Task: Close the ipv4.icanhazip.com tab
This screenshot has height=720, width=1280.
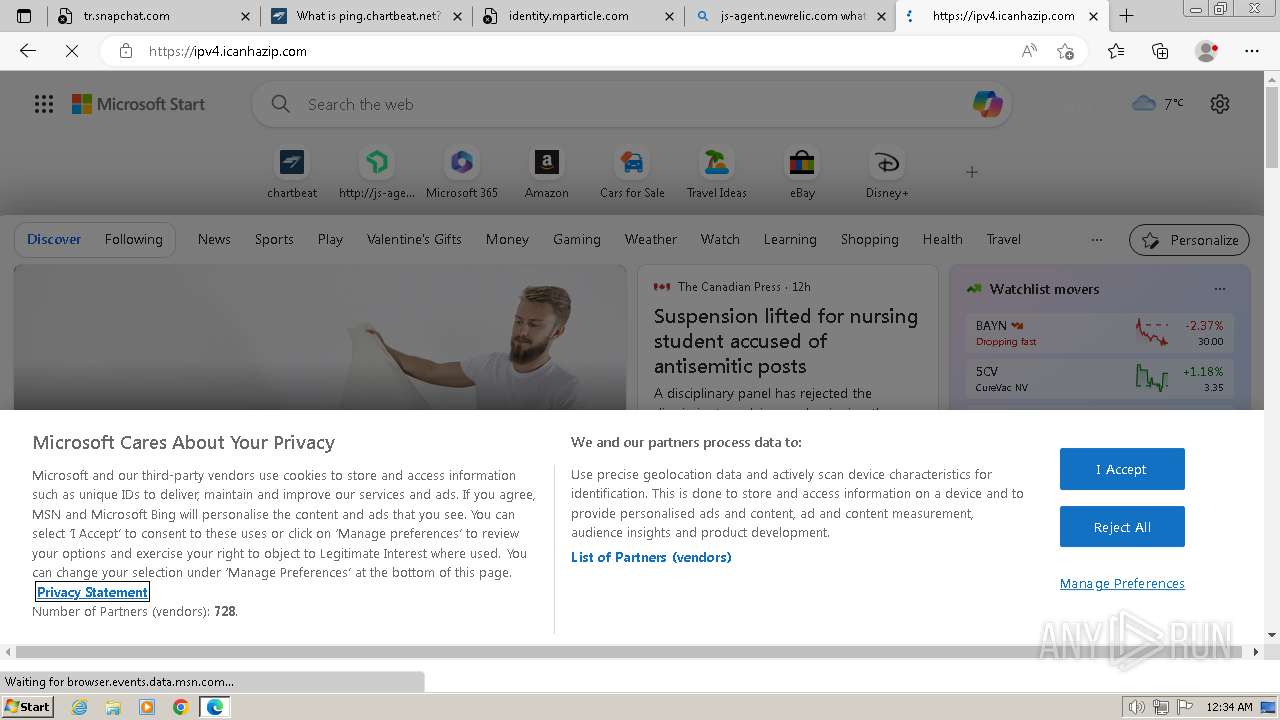Action: click(x=1093, y=16)
